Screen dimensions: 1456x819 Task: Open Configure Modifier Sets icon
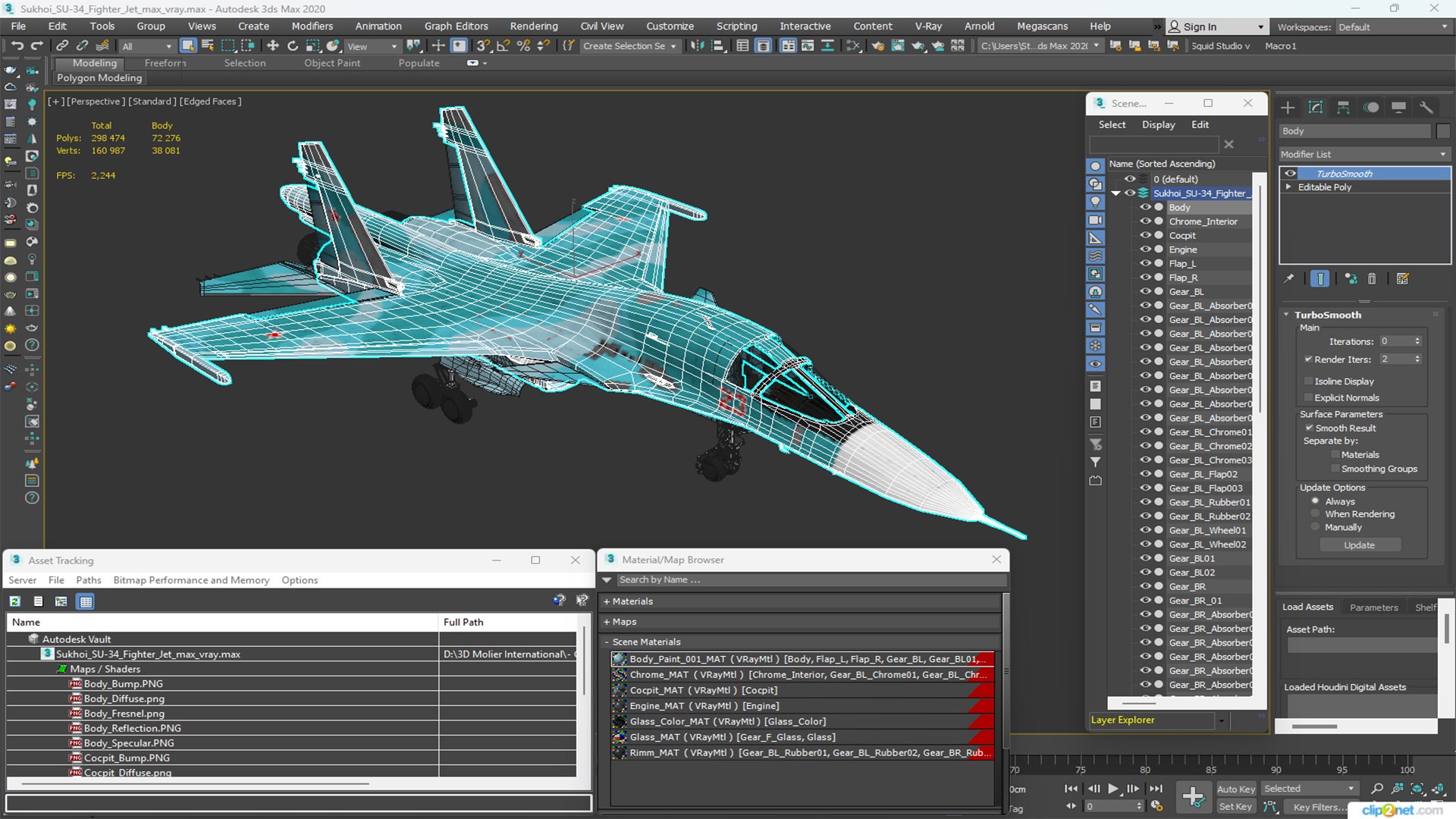1403,279
